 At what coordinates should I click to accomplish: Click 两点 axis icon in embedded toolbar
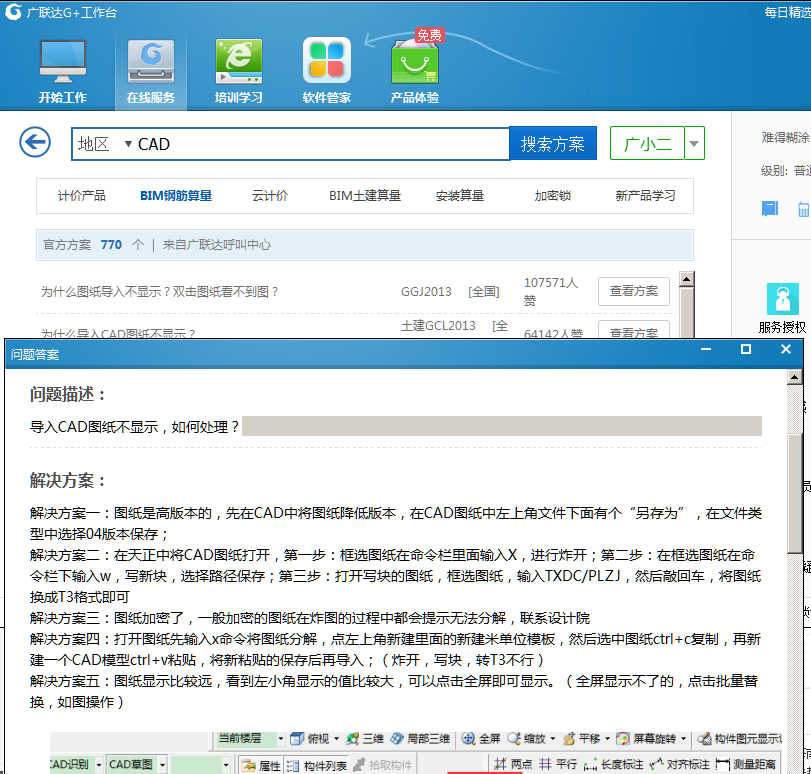(x=500, y=764)
